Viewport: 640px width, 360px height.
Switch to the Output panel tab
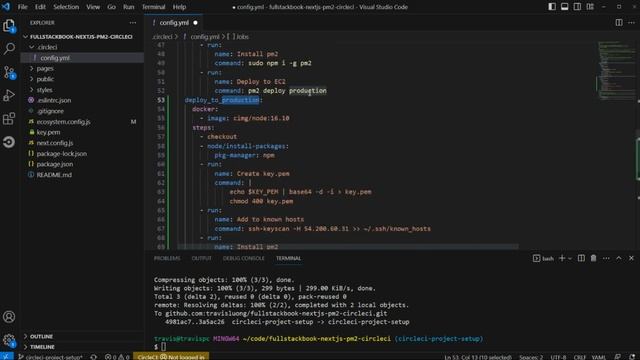(202, 258)
